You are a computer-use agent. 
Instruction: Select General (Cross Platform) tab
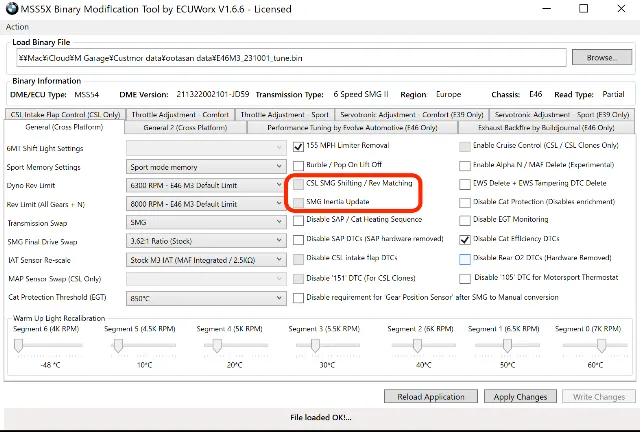[64, 127]
